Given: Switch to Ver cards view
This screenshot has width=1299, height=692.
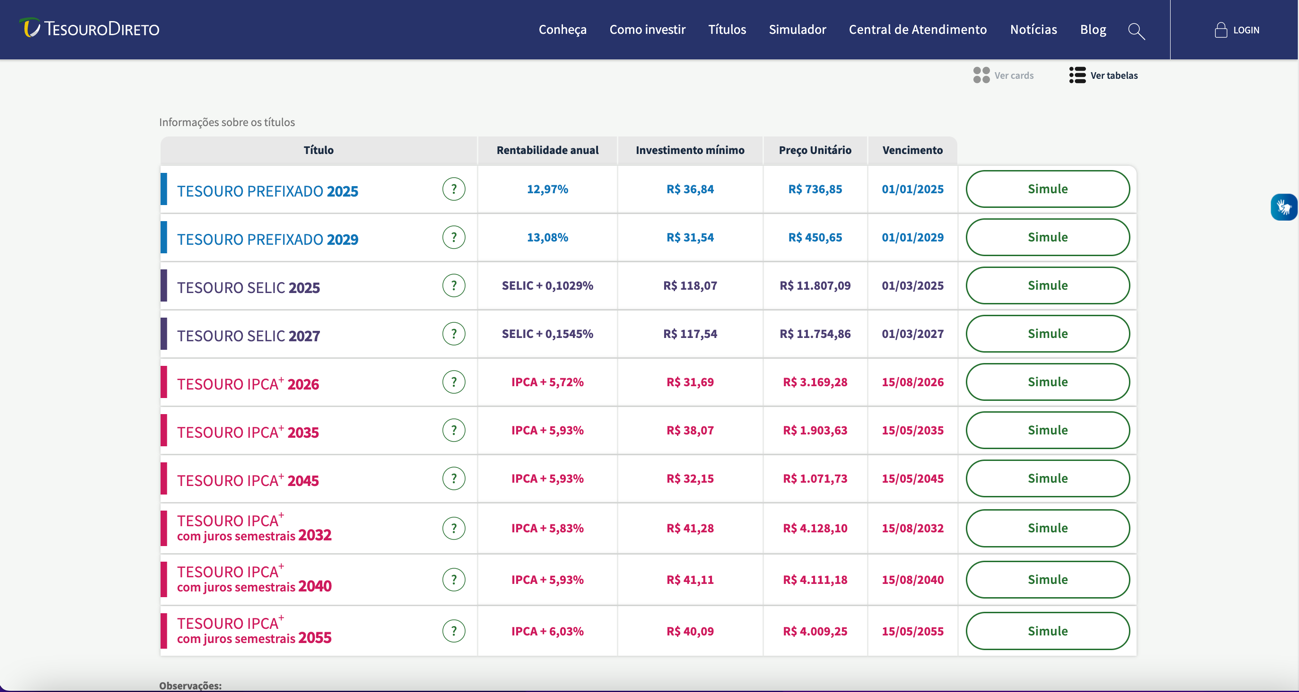Looking at the screenshot, I should coord(1003,75).
